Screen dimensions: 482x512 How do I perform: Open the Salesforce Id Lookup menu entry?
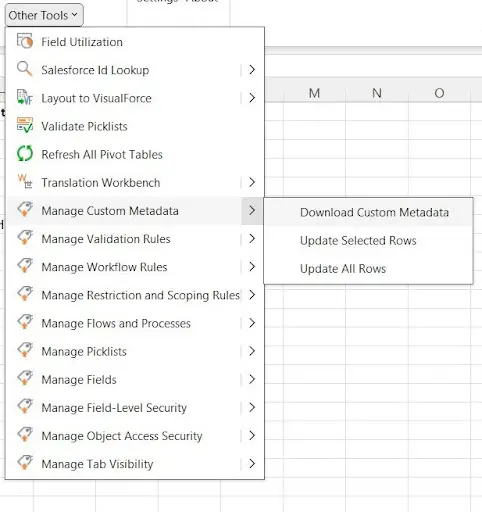[x=123, y=70]
